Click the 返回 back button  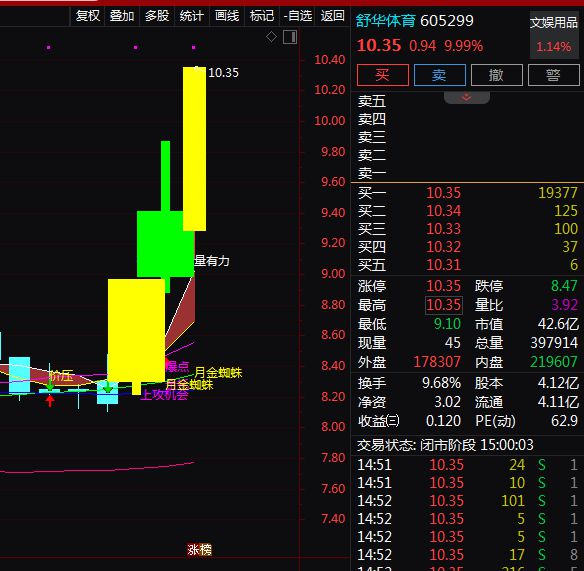coord(332,16)
